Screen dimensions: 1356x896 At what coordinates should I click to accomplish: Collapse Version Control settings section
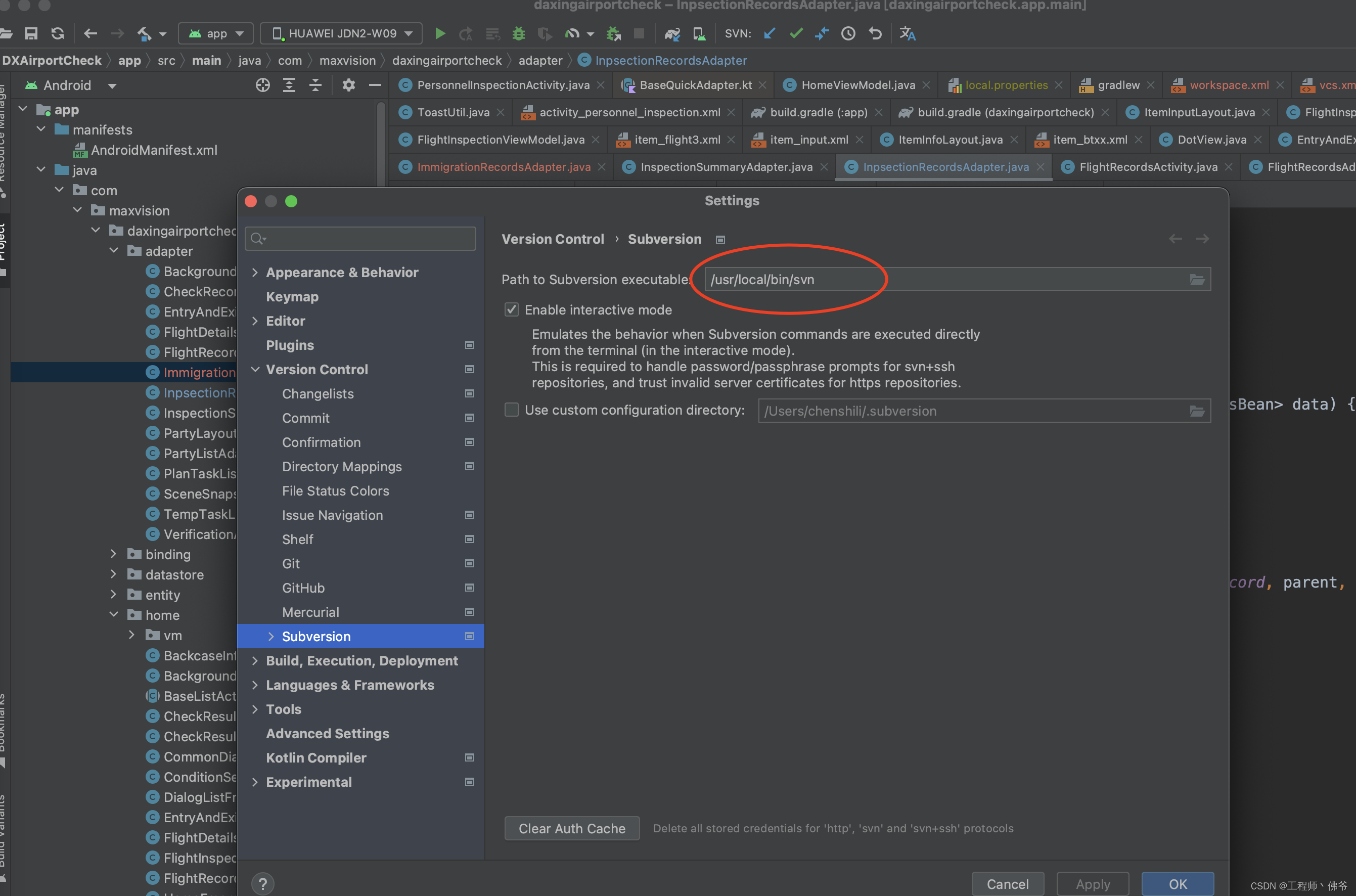point(255,370)
